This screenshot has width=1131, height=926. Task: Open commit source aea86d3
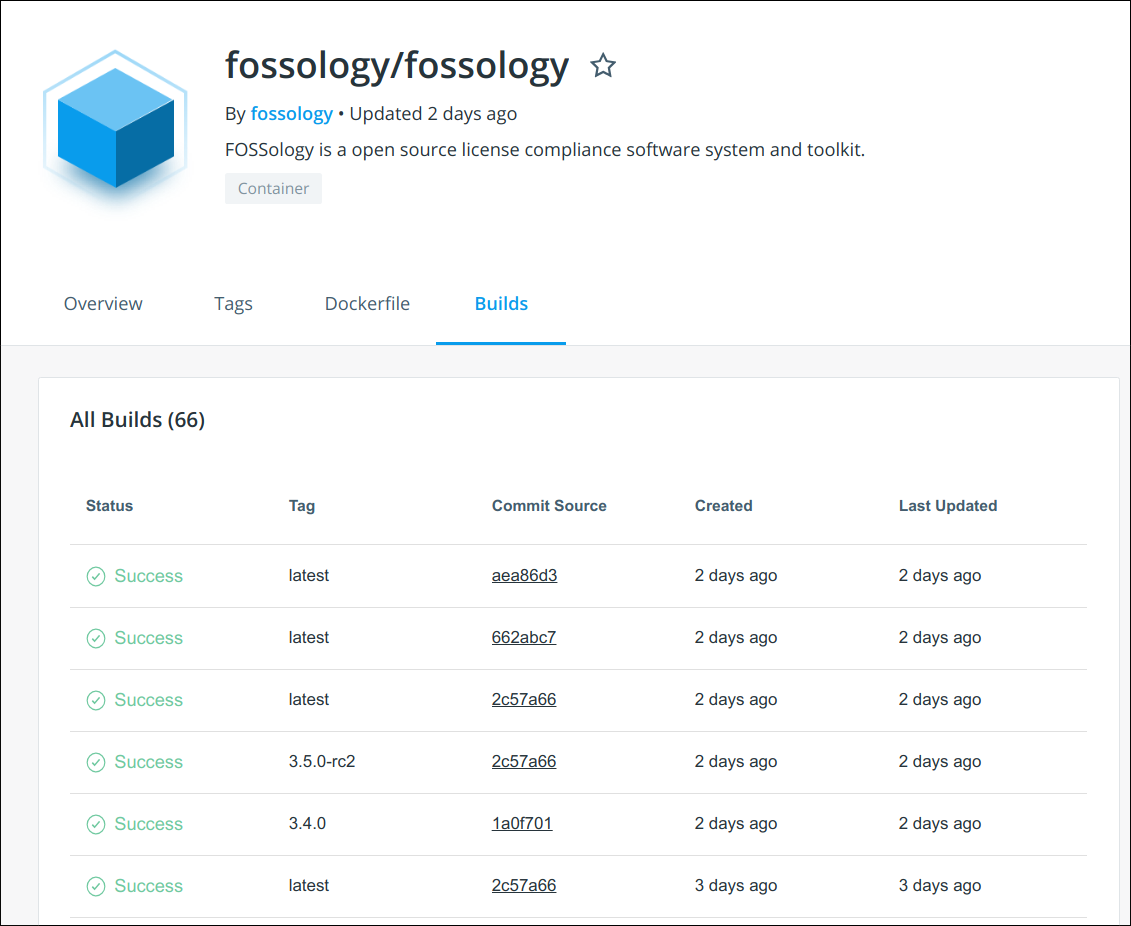(524, 575)
